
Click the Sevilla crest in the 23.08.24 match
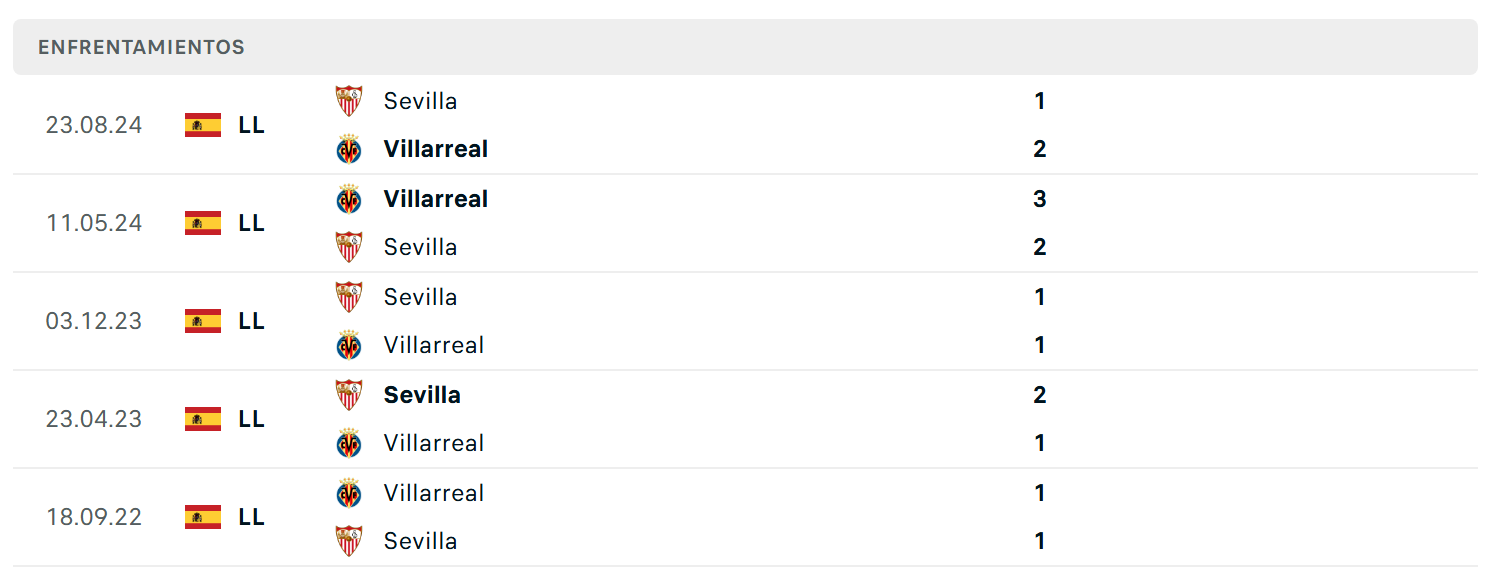(348, 101)
